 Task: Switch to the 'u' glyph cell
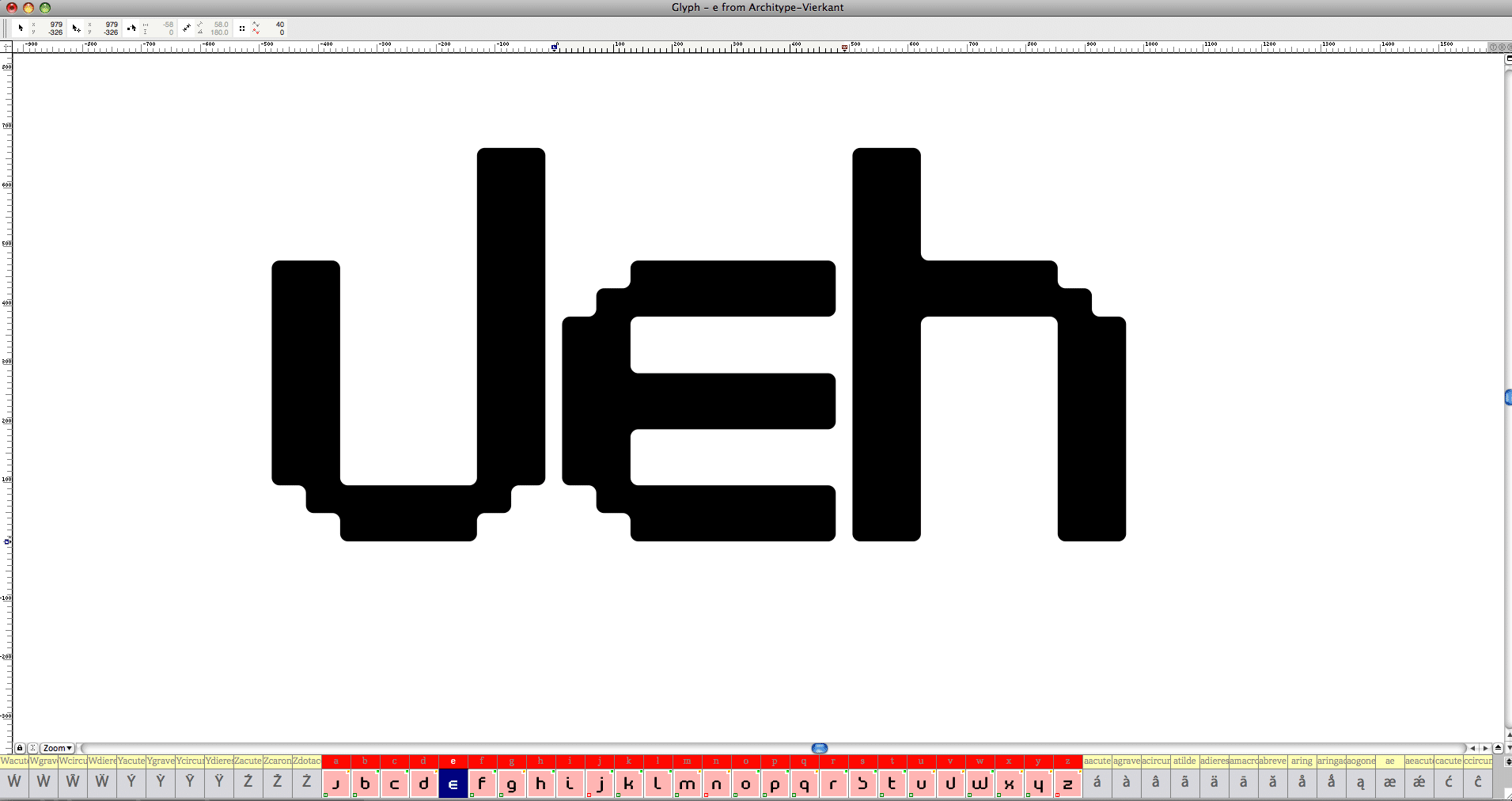click(x=921, y=784)
